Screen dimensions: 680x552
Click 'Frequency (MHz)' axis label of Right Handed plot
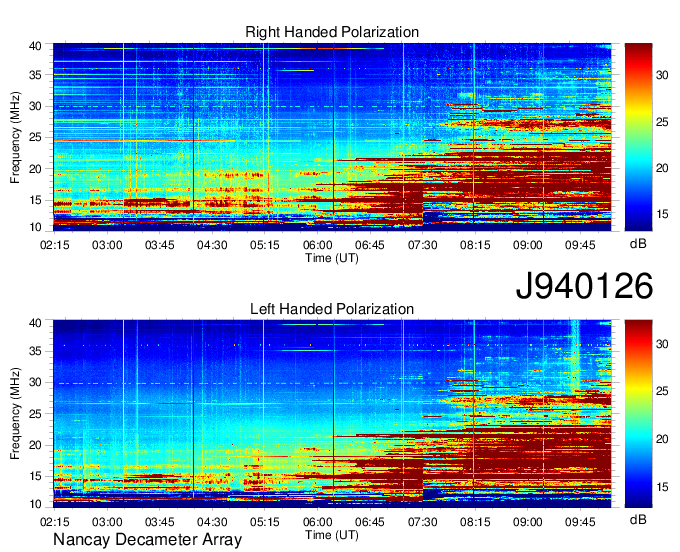(15, 137)
